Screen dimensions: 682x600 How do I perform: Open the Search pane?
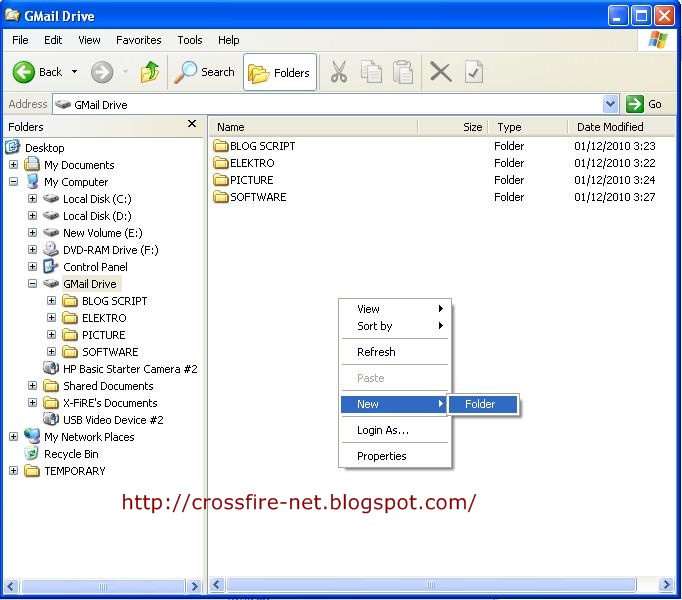[x=204, y=72]
